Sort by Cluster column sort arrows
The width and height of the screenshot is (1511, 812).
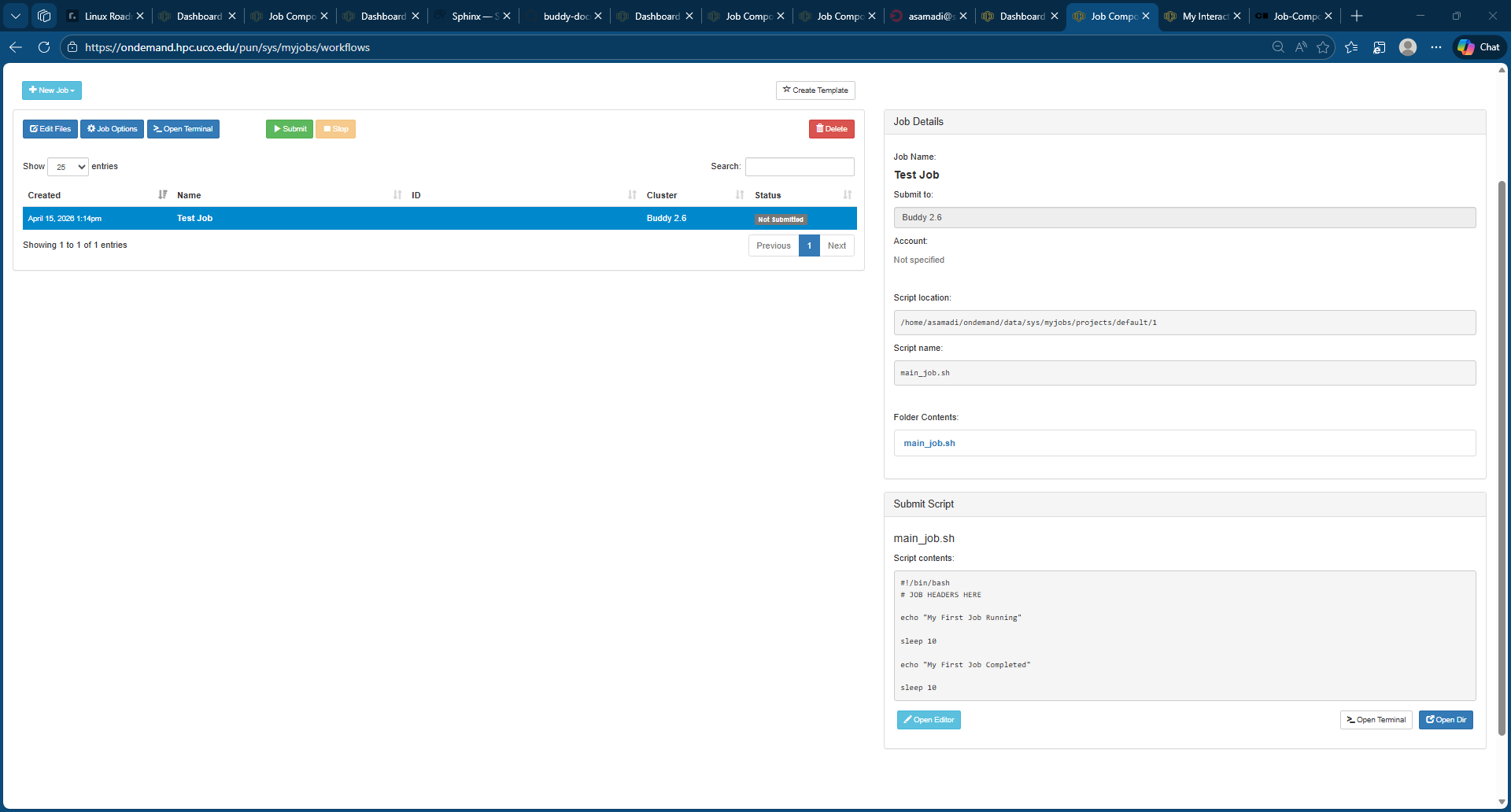click(740, 195)
